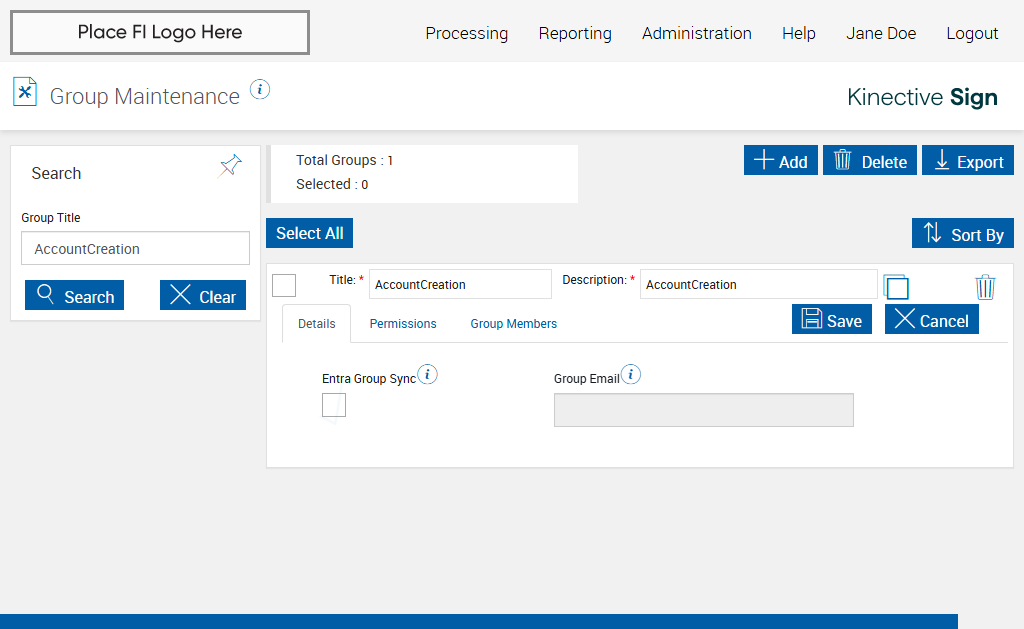The height and width of the screenshot is (629, 1024).
Task: Click the Entra Group Sync info icon
Action: point(428,375)
